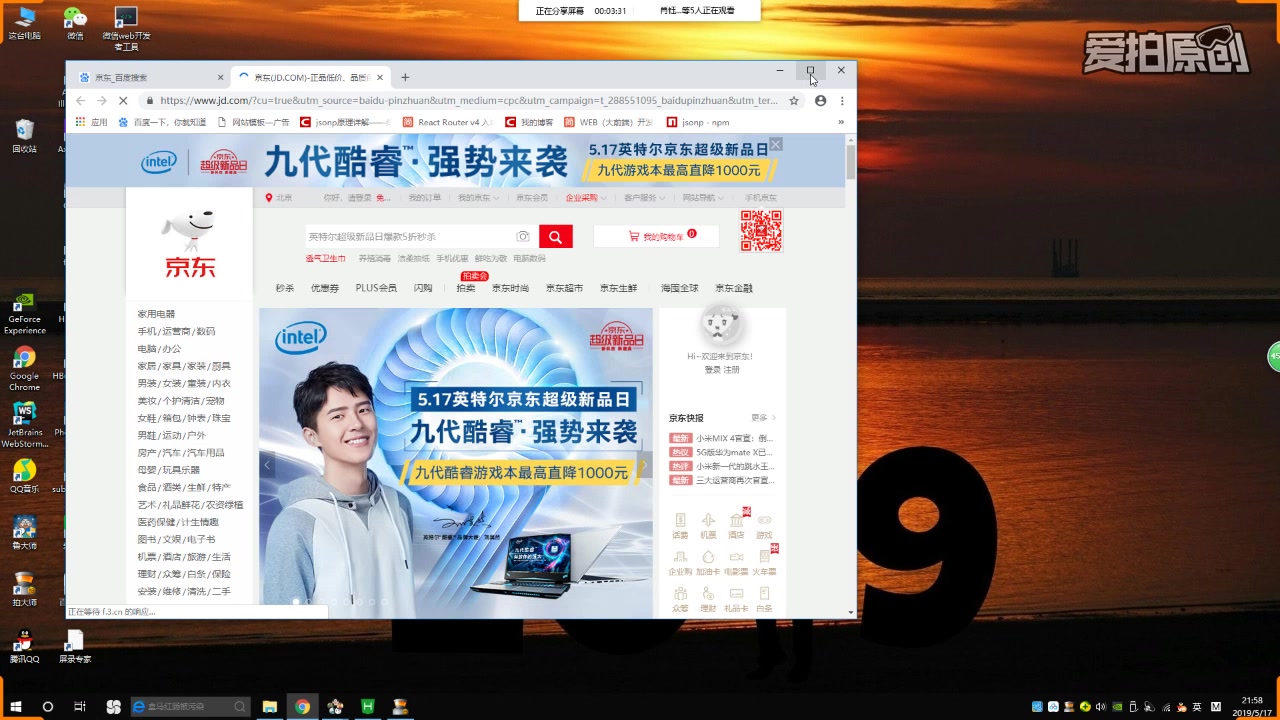Open the 话费 phone top-up service icon
This screenshot has height=720, width=1280.
click(680, 526)
